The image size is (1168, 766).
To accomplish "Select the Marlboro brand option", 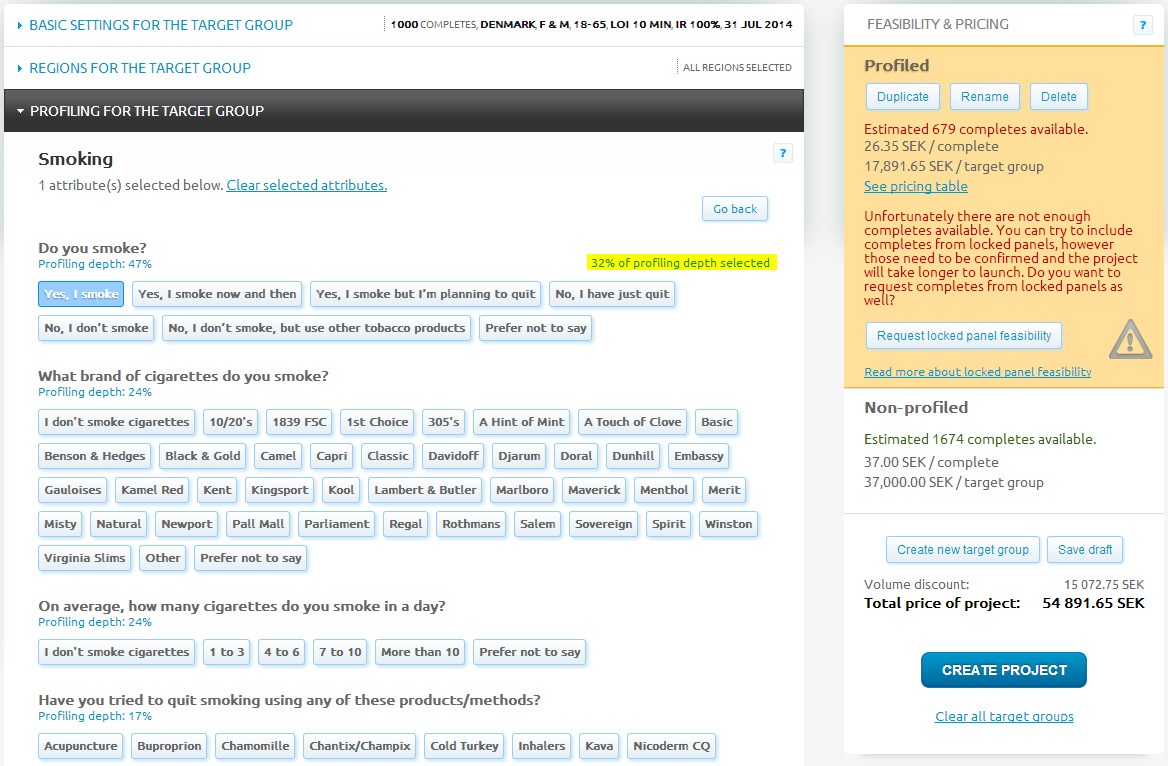I will pos(522,490).
